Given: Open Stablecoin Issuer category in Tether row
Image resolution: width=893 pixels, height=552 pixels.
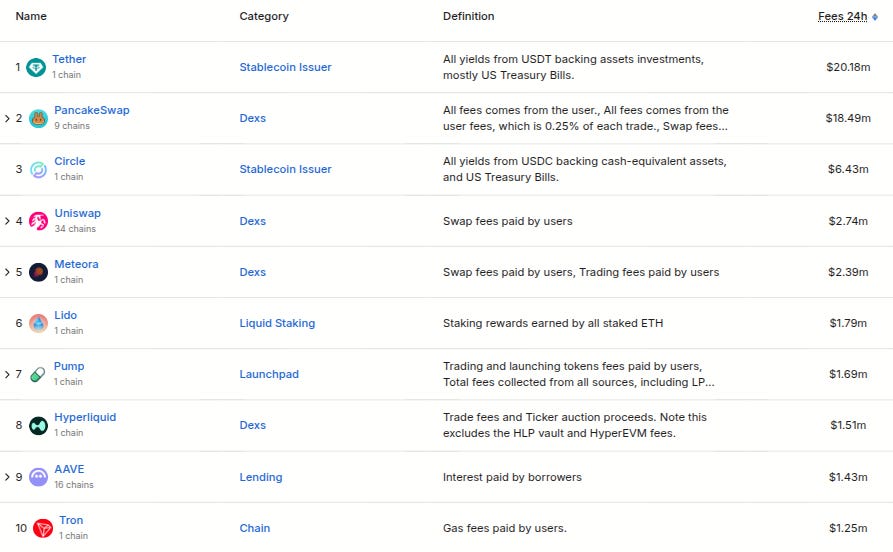Looking at the screenshot, I should pyautogui.click(x=285, y=67).
